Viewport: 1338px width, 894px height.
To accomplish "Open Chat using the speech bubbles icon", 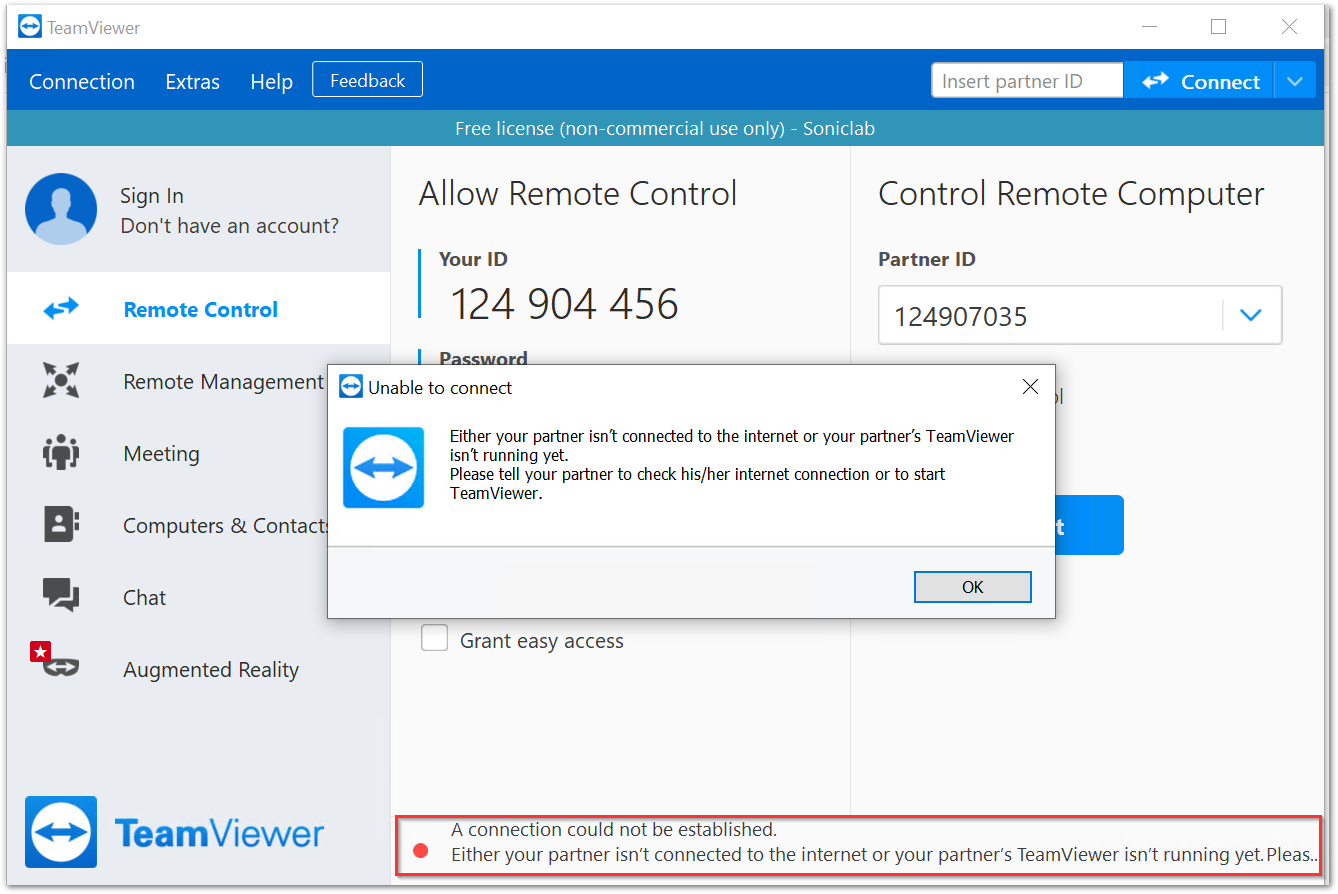I will [x=61, y=596].
